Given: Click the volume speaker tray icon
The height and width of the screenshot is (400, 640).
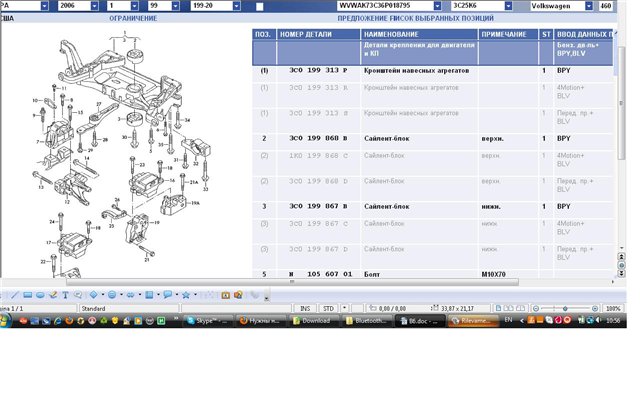Looking at the screenshot, I should pos(598,320).
